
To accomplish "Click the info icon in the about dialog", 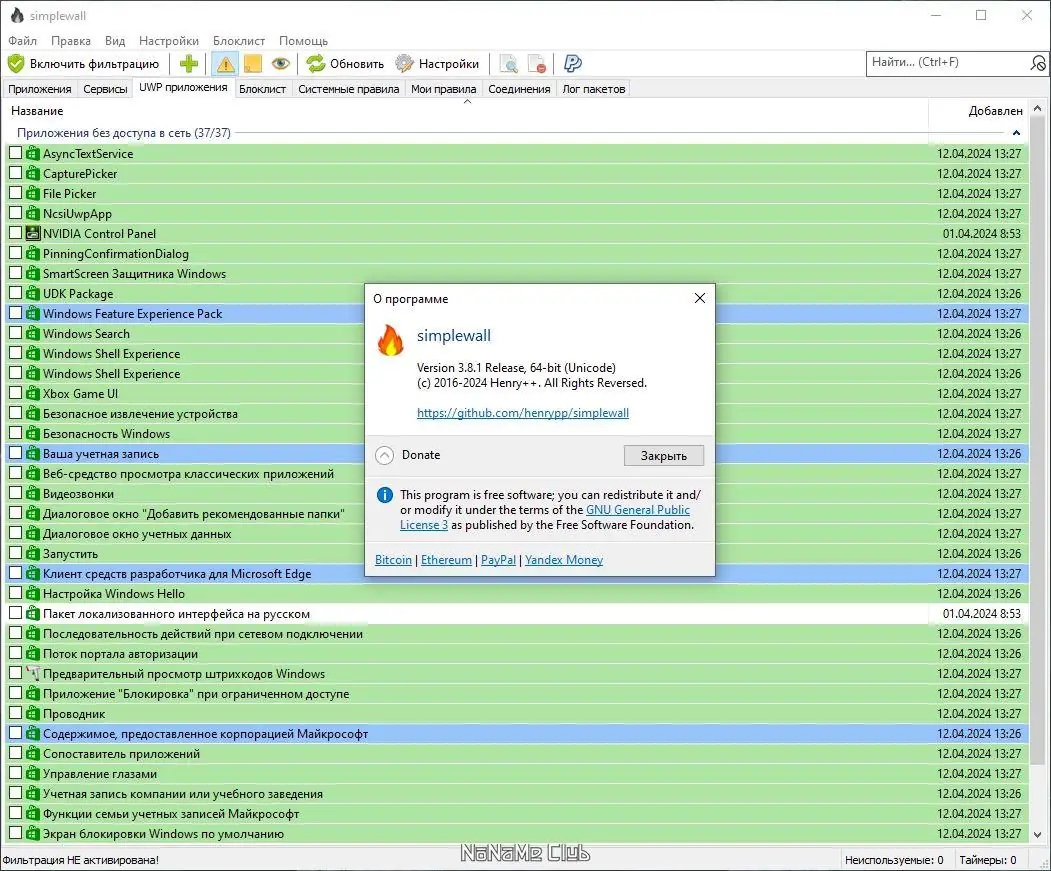I will tap(385, 495).
